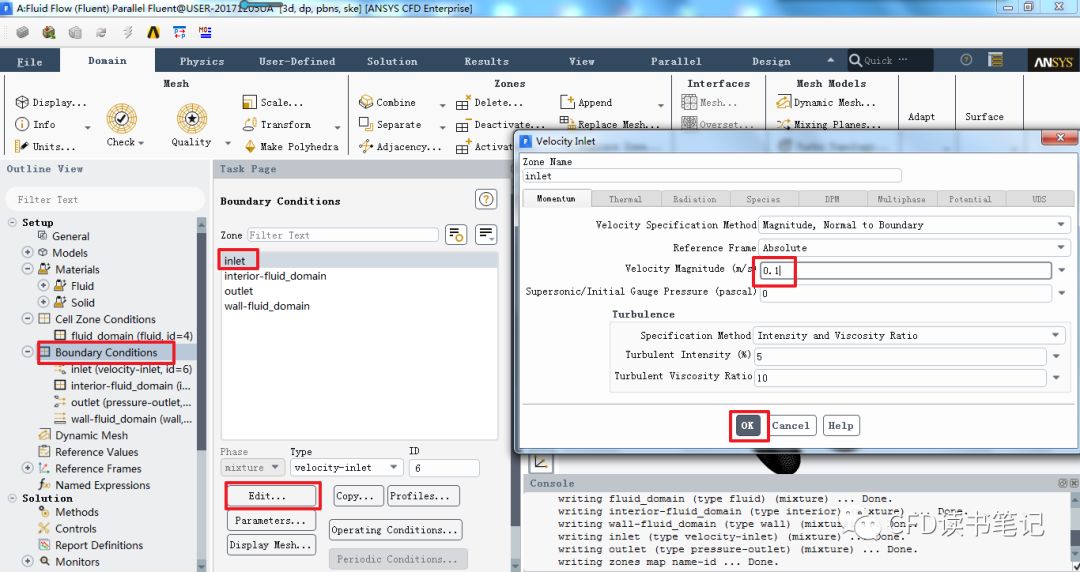1080x572 pixels.
Task: Click the ribbon layout icon beside help
Action: click(995, 60)
